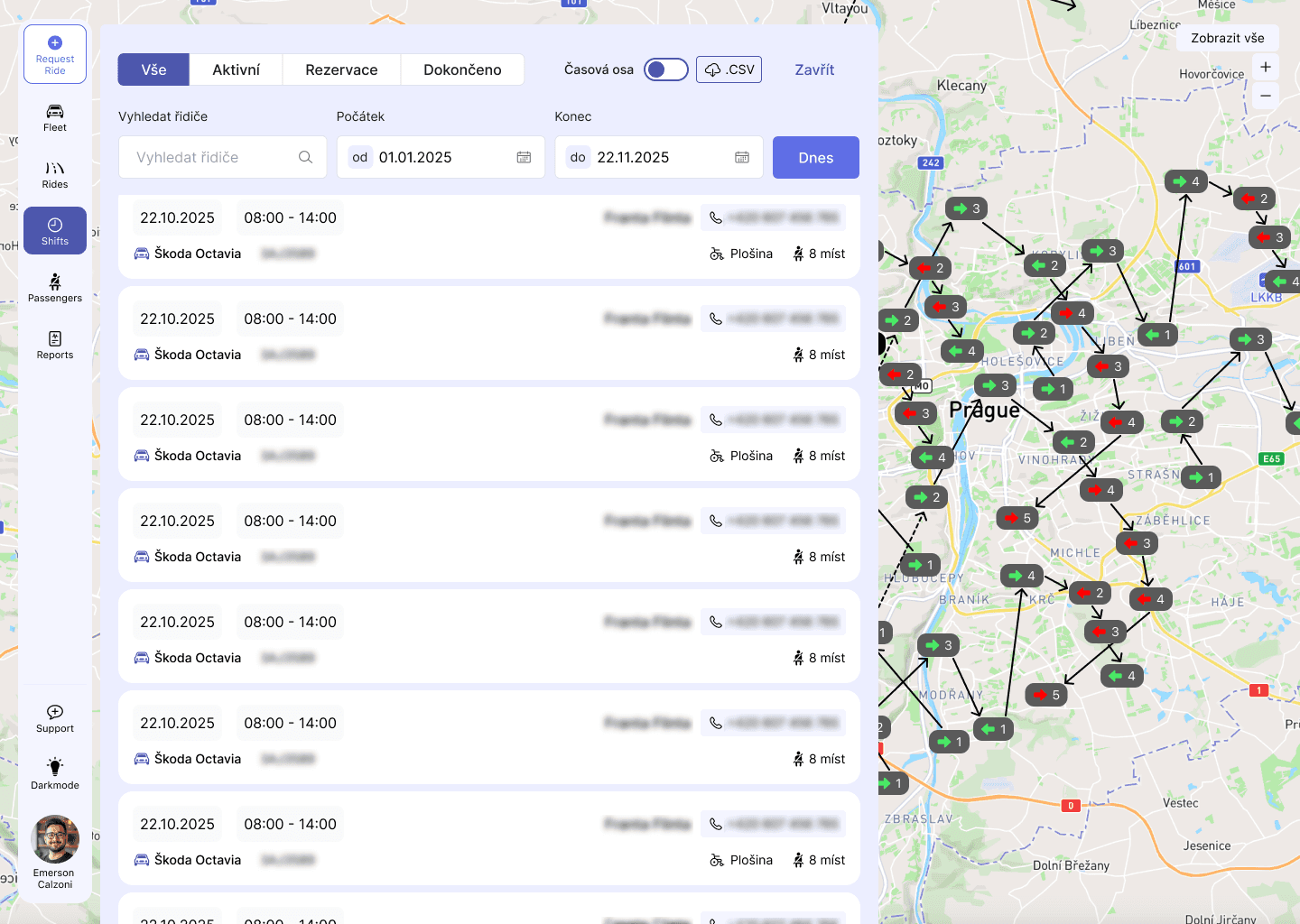This screenshot has height=924, width=1300.
Task: Select the Shifts sidebar item
Action: 55,231
